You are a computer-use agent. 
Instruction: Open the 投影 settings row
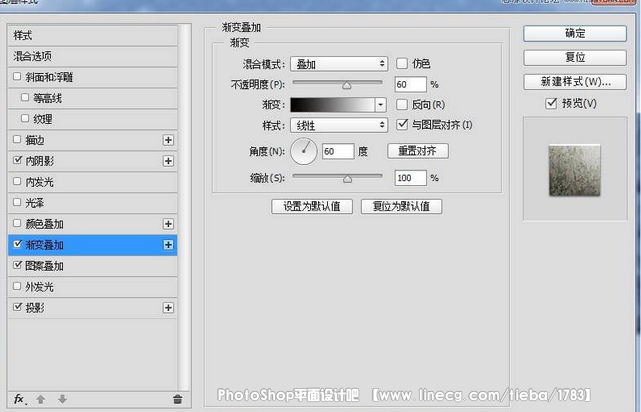coord(93,307)
